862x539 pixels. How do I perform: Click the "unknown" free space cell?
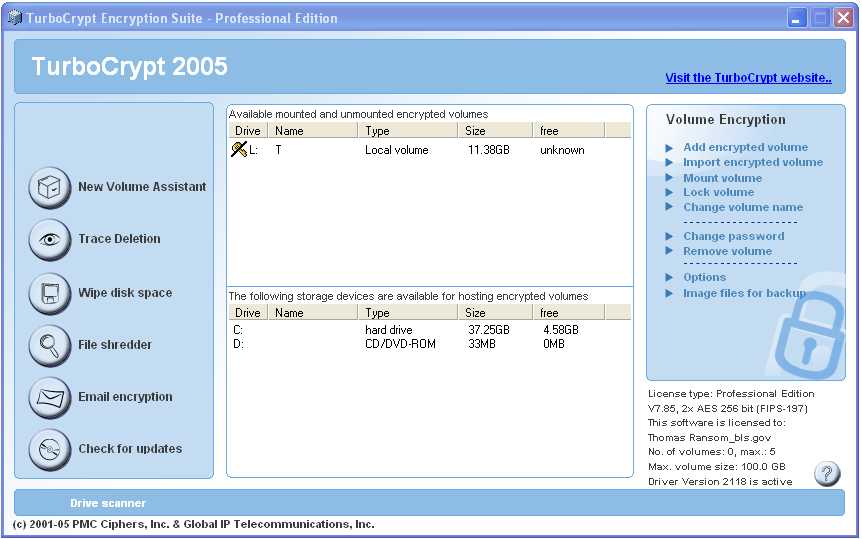(562, 150)
